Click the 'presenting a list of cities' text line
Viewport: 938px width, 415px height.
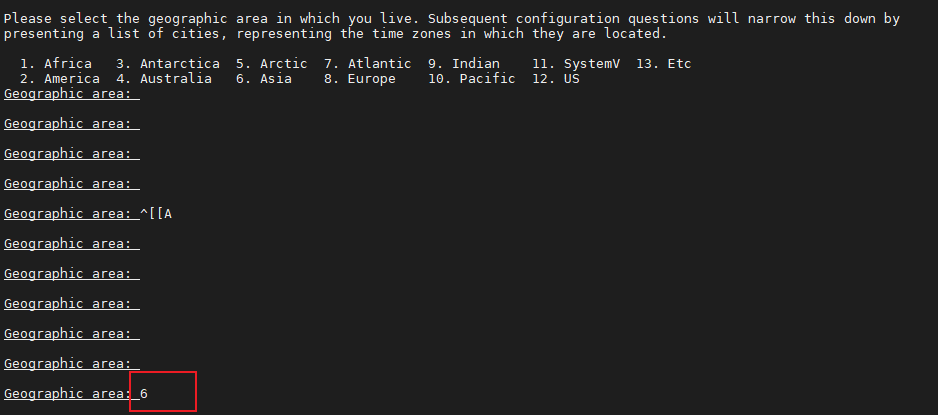(335, 33)
